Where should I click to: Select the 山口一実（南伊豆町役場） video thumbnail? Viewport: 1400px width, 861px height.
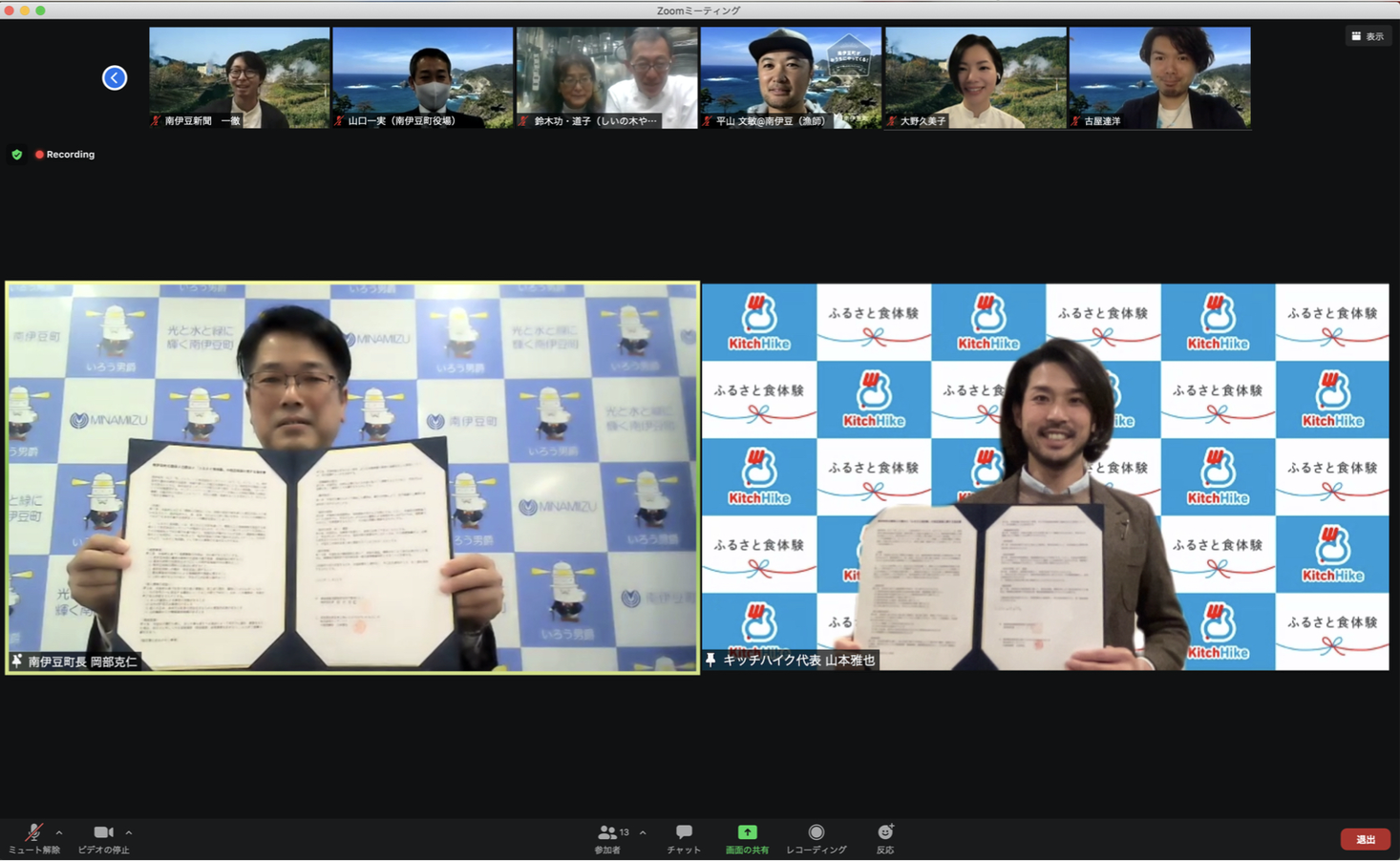point(423,77)
